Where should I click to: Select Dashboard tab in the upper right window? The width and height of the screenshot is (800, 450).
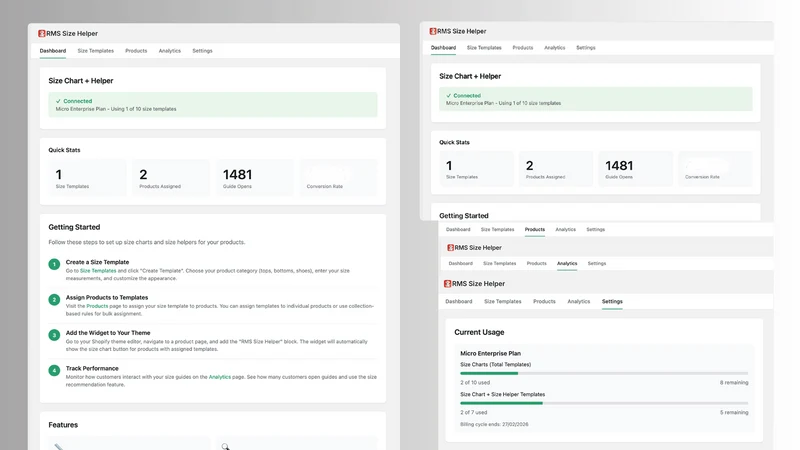click(x=443, y=47)
